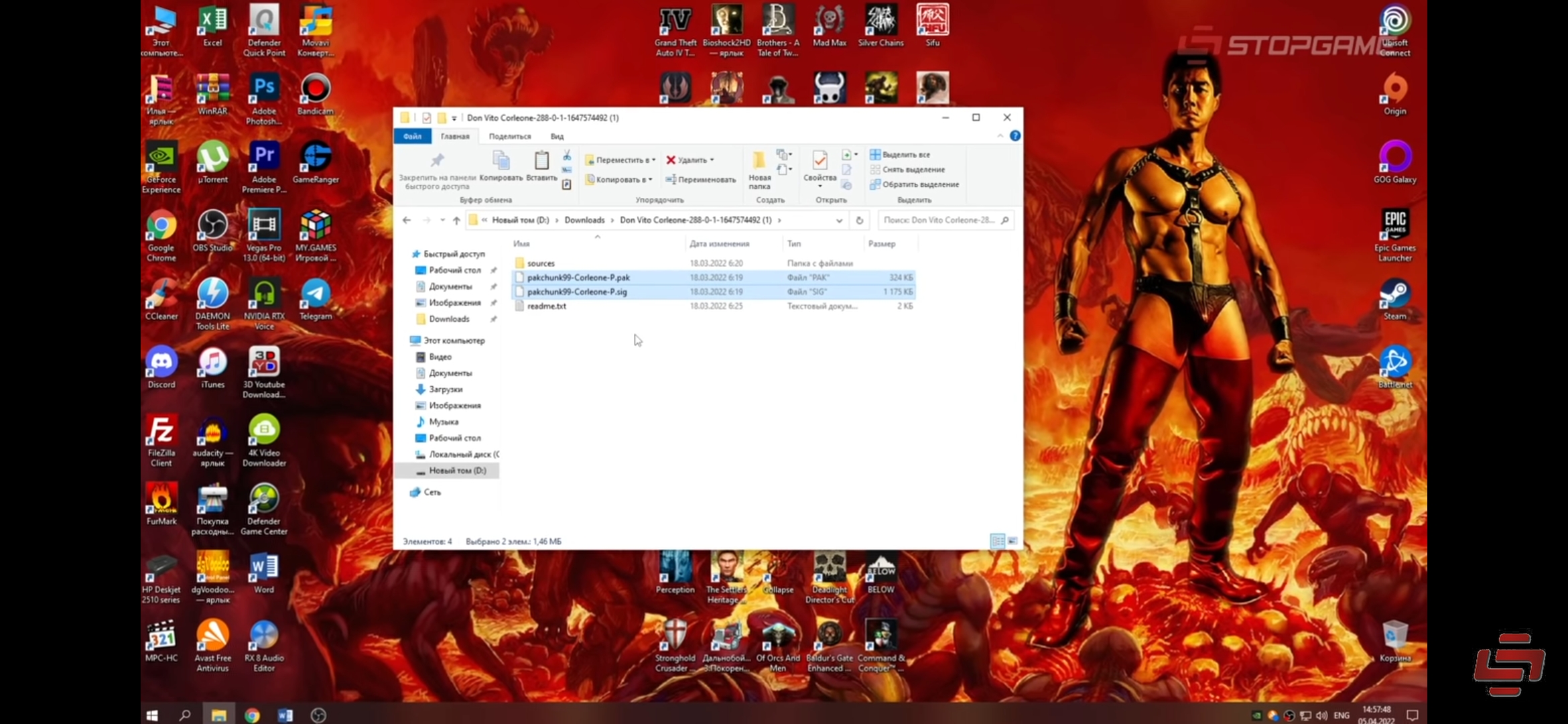This screenshot has width=1568, height=724.
Task: Open Google Chrome from the taskbar
Action: (x=252, y=715)
